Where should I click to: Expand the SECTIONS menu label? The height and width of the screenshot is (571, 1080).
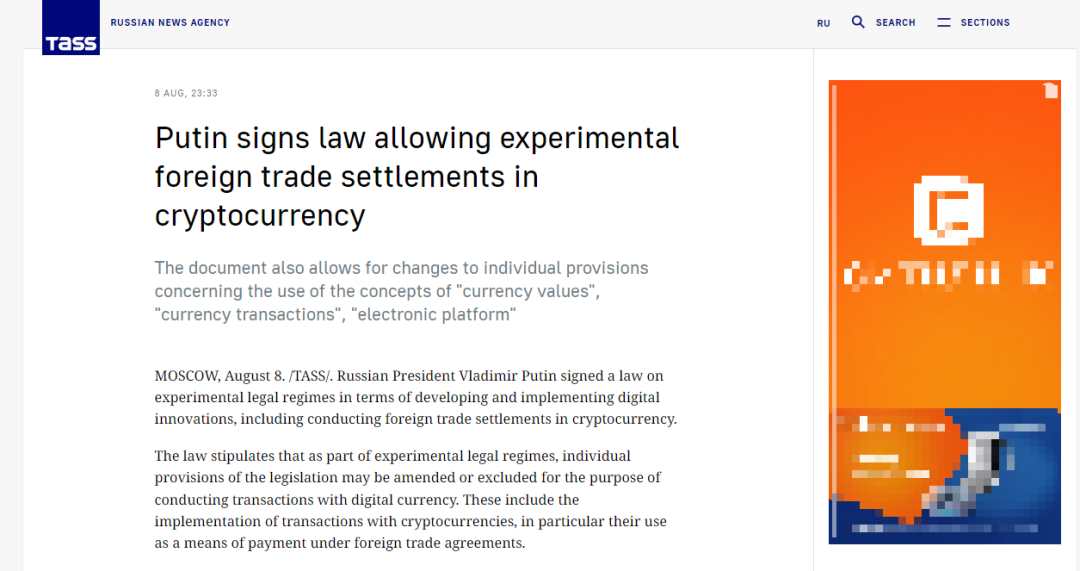pos(985,23)
